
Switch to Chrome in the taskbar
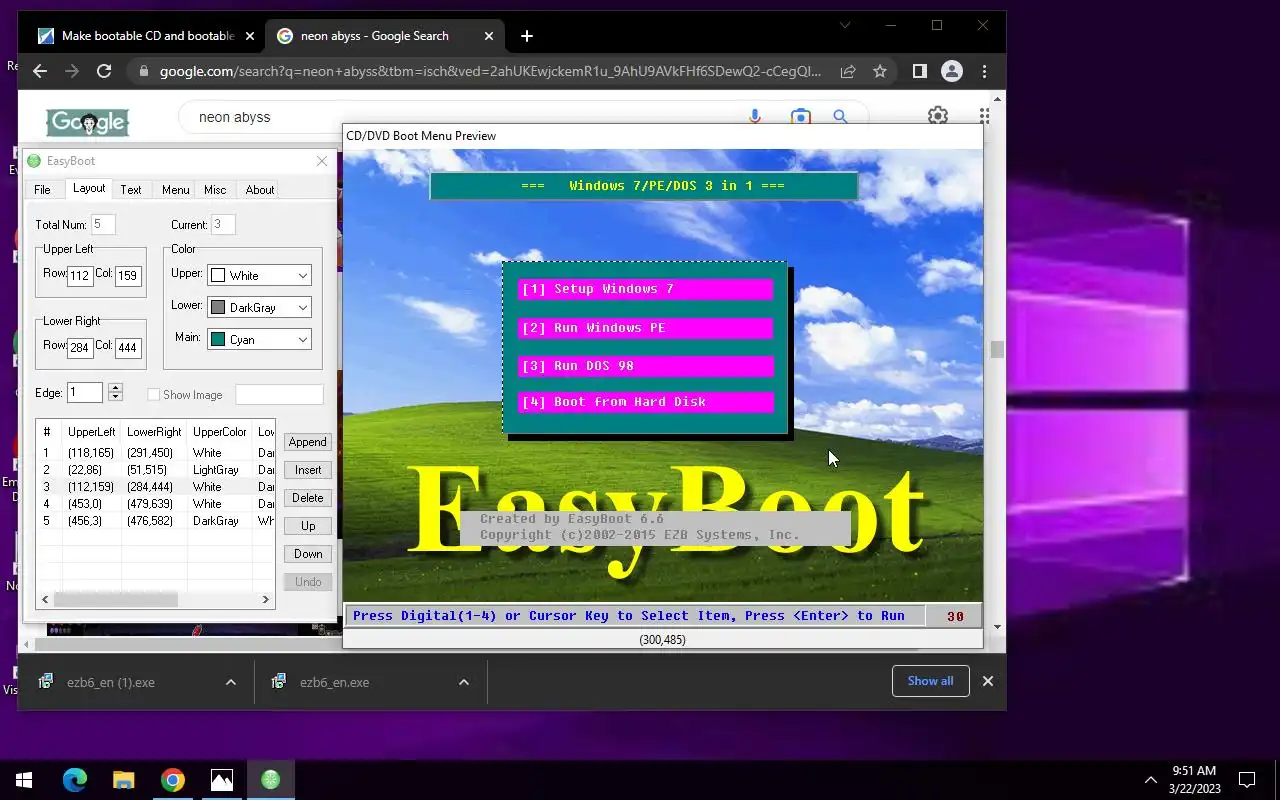pos(172,780)
